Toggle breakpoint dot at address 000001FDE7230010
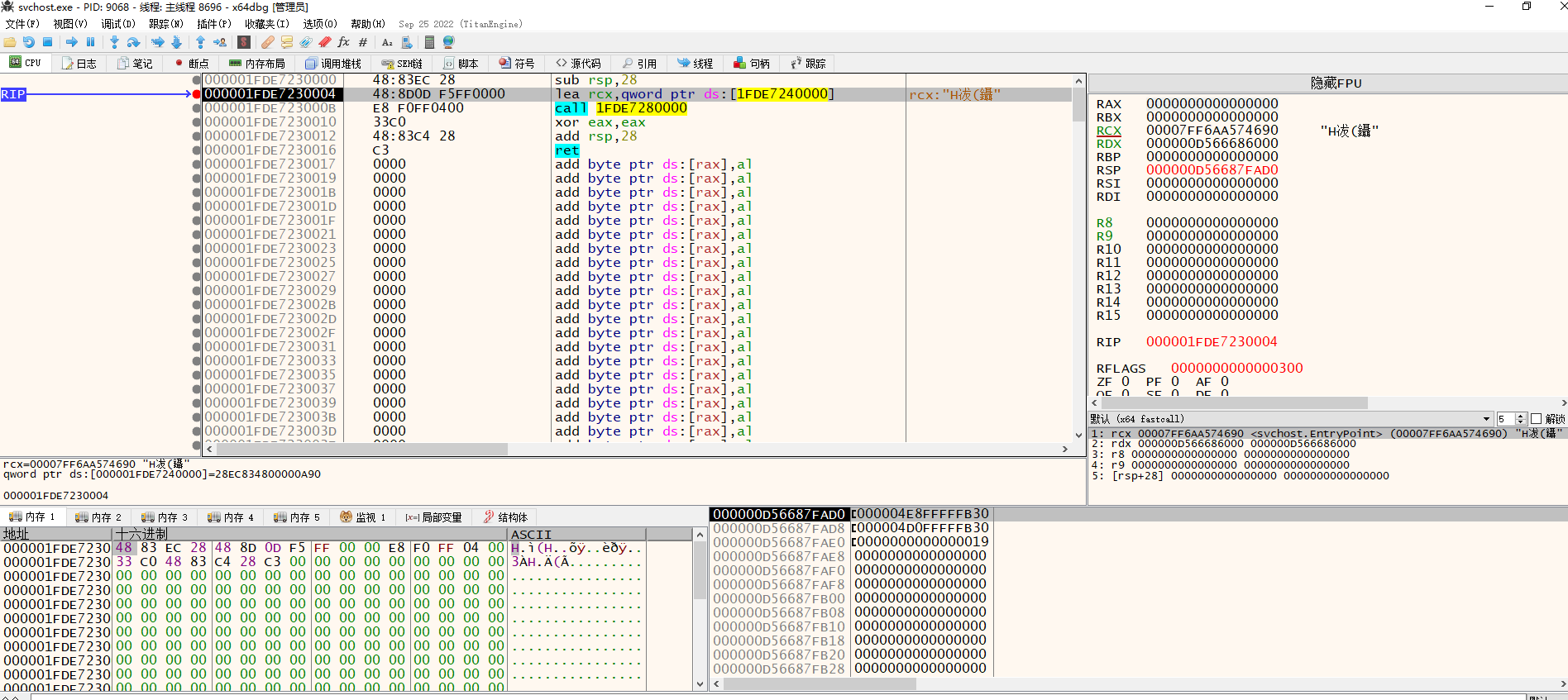This screenshot has width=1568, height=700. tap(196, 122)
